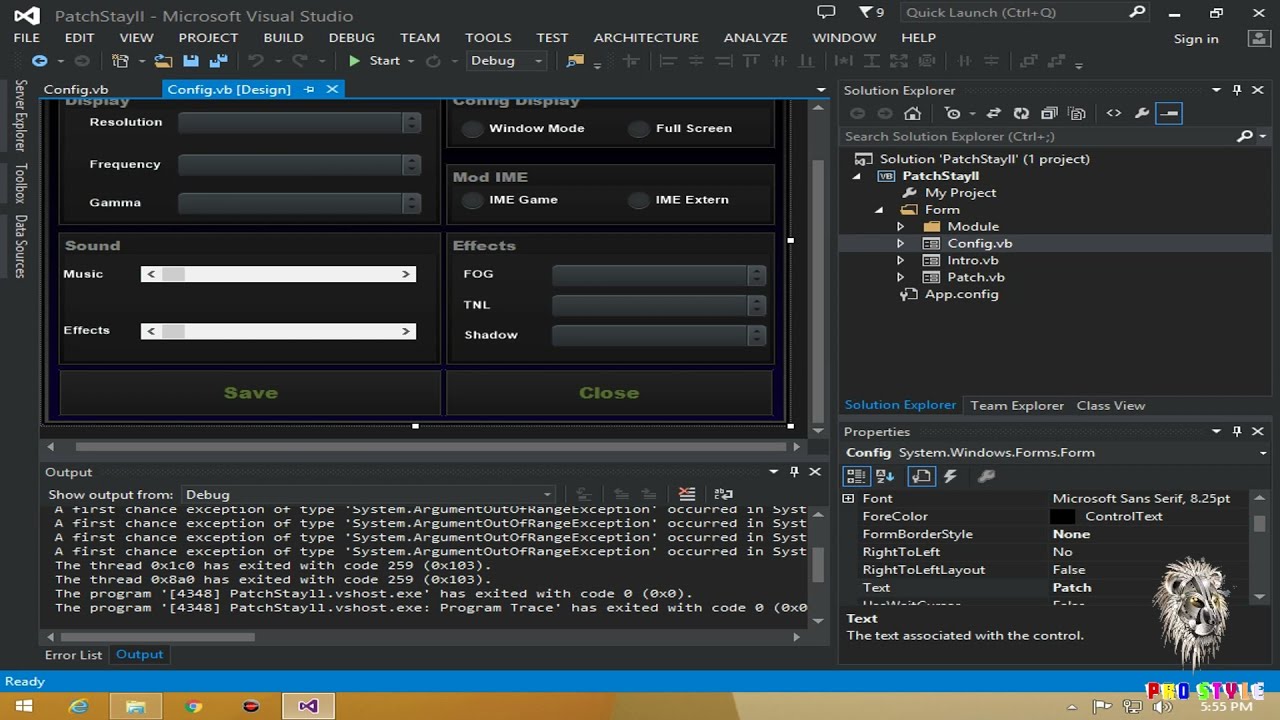The image size is (1280, 720).
Task: Click Solution Explorer Collapse All icon
Action: pos(1049,113)
